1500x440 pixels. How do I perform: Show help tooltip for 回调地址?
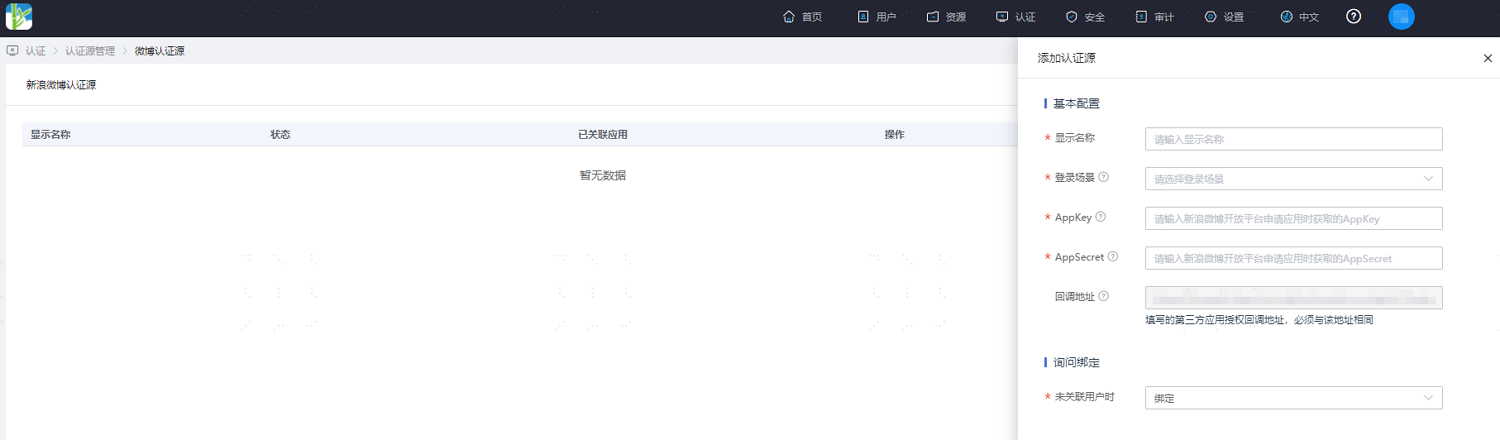(x=1104, y=297)
